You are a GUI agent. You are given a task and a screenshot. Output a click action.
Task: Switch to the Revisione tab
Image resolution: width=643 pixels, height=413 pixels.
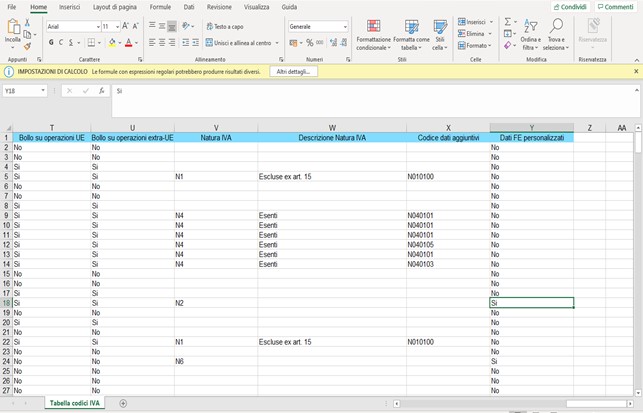pos(219,7)
